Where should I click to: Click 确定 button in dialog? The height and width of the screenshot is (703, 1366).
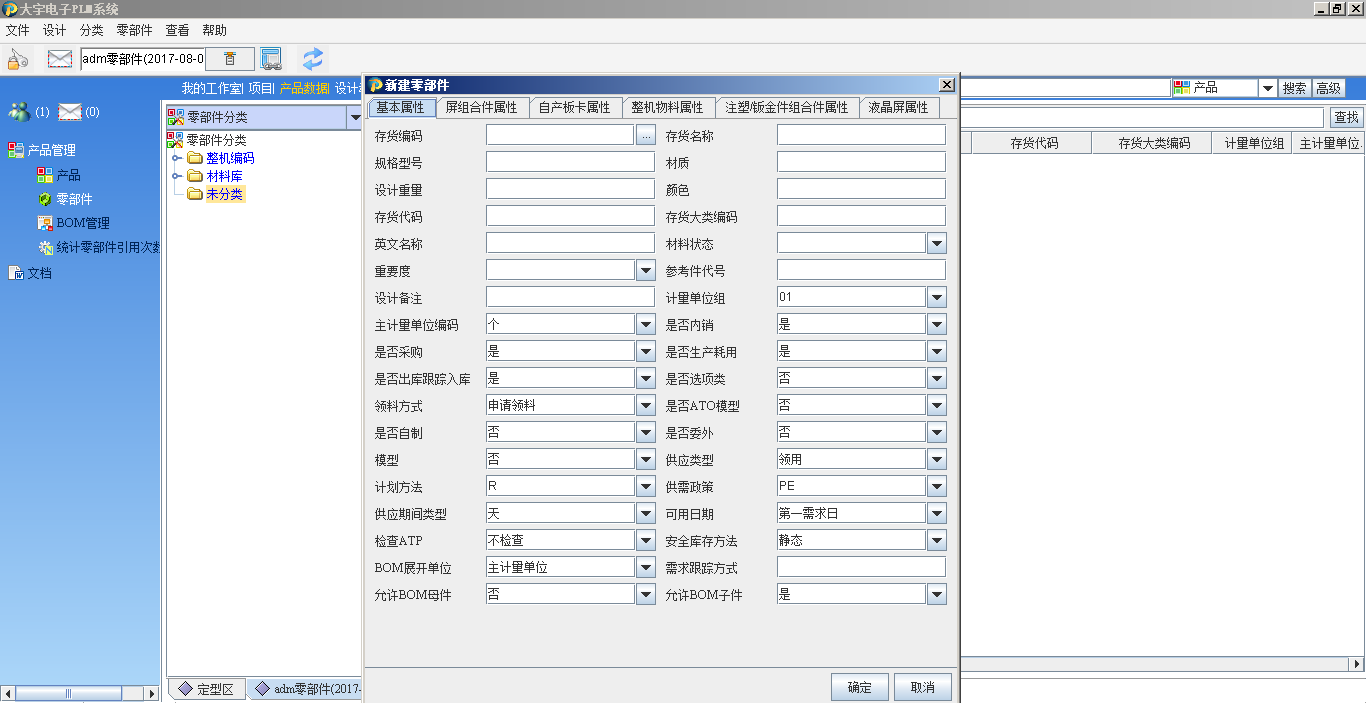click(x=860, y=687)
